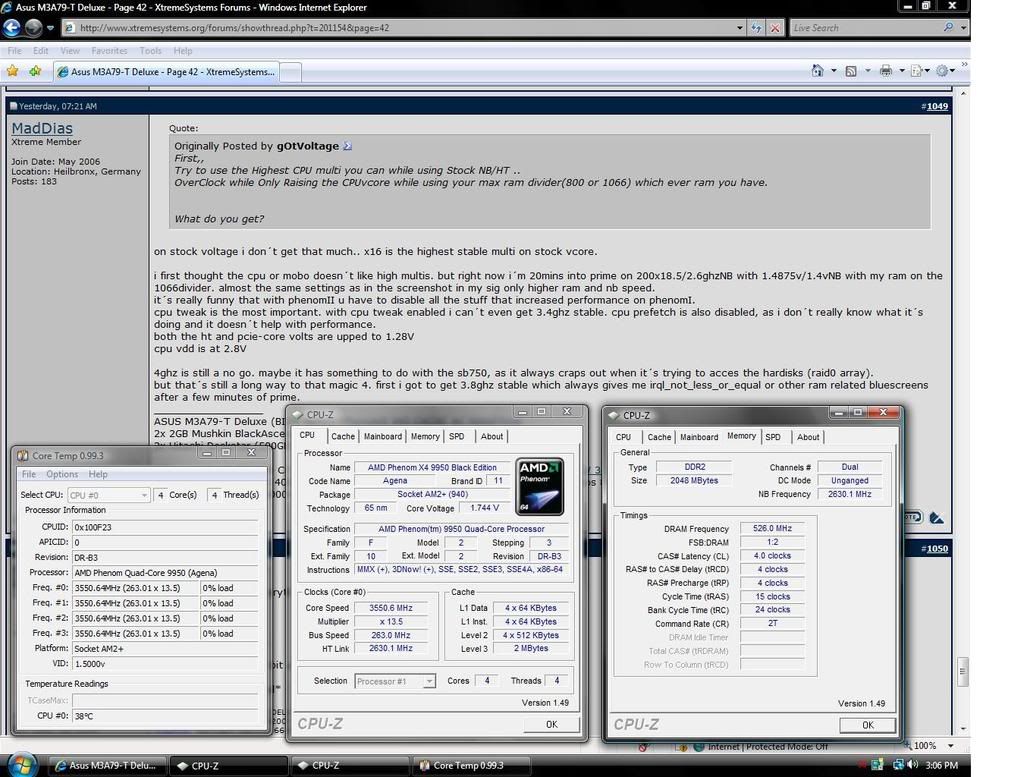Click the browser page scrollbar thumb

pos(963,671)
